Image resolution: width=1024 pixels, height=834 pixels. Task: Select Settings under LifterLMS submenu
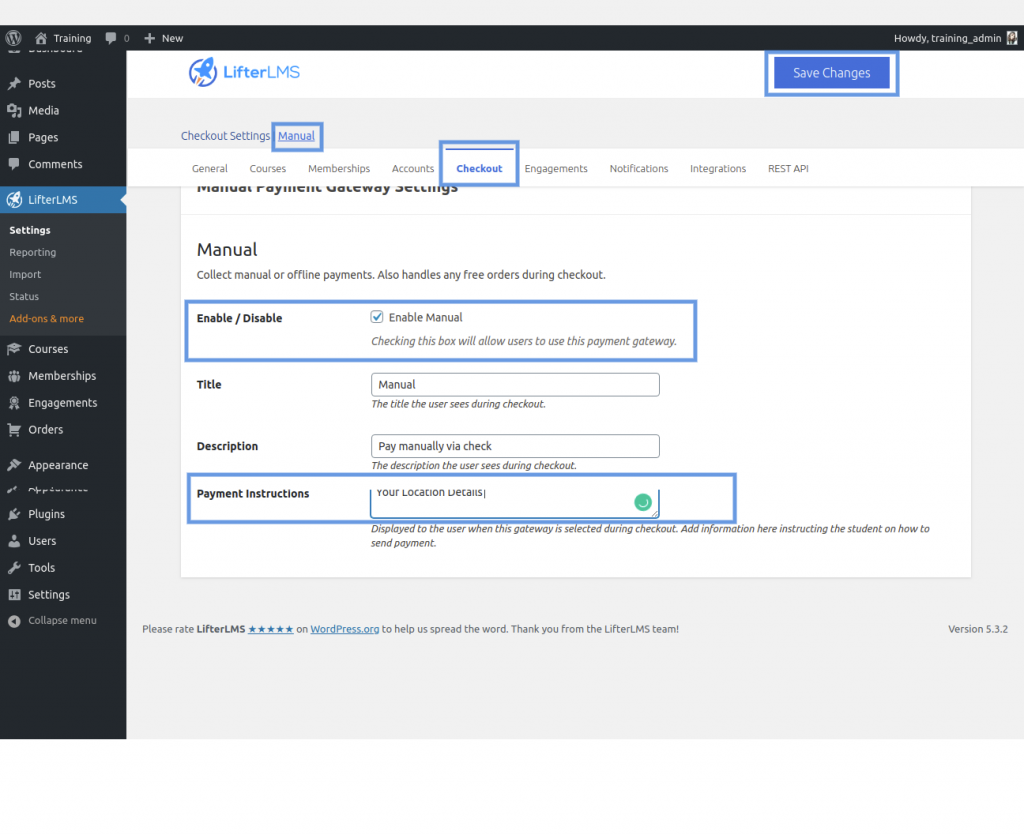tap(30, 230)
